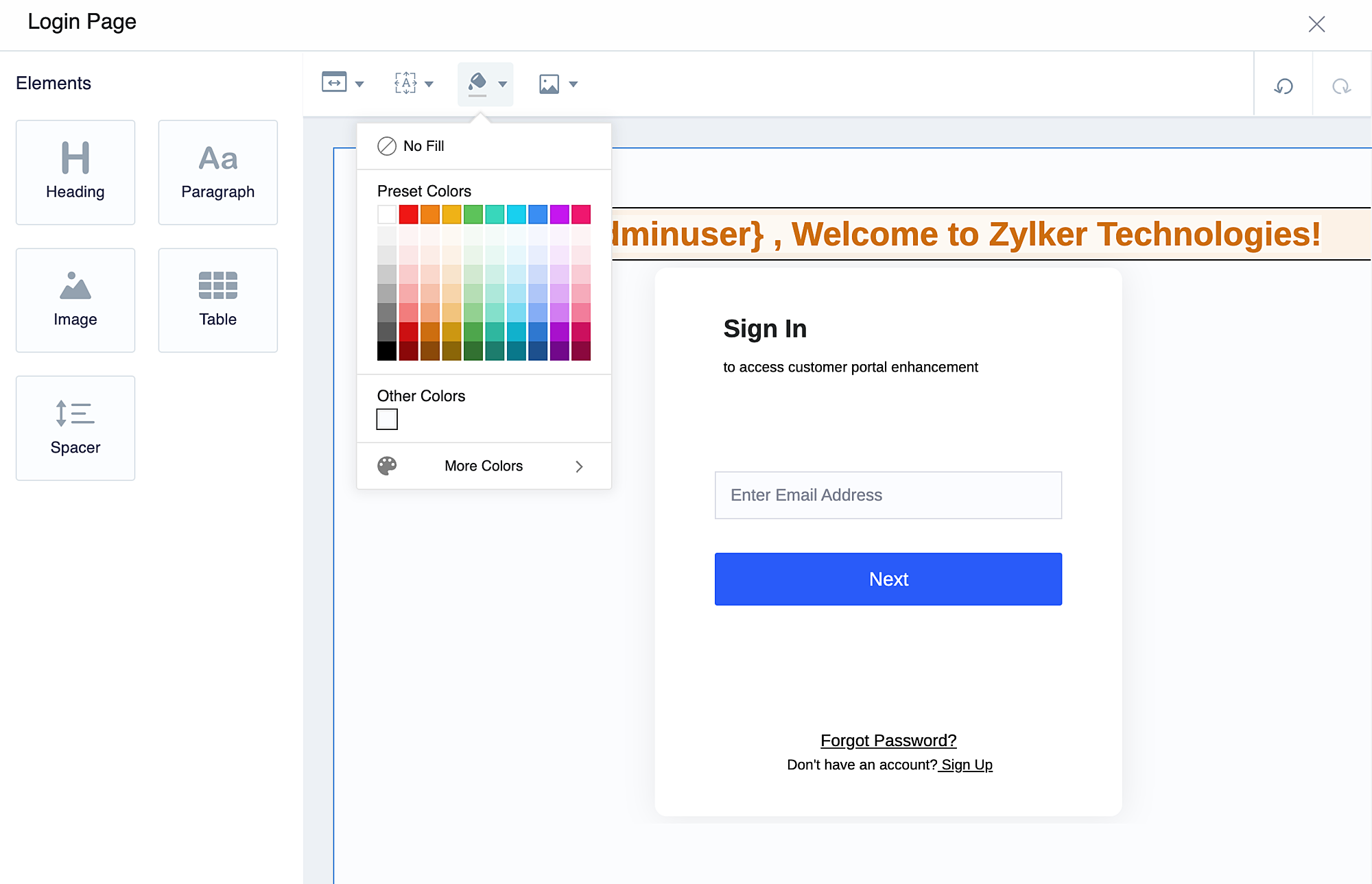
Task: Choose the black preset color swatch
Action: 387,352
